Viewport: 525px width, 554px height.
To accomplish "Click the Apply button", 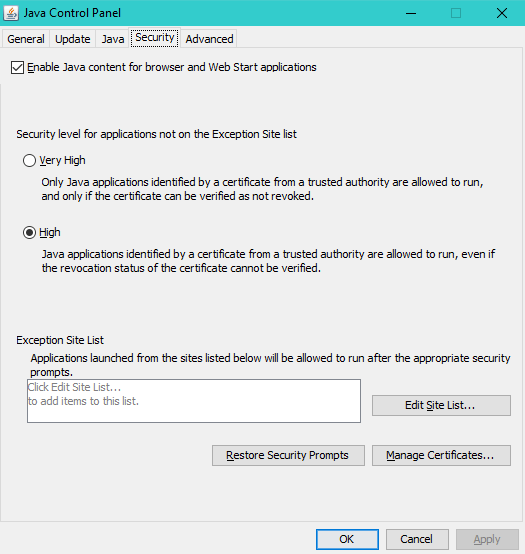I will [x=487, y=539].
